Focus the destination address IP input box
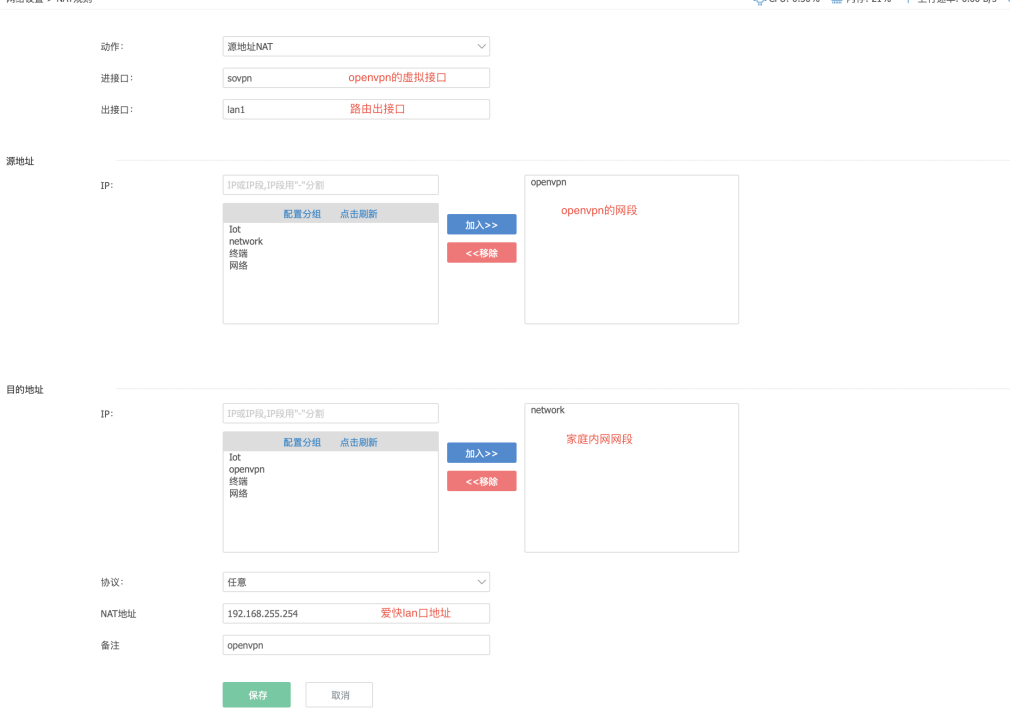 pos(330,413)
